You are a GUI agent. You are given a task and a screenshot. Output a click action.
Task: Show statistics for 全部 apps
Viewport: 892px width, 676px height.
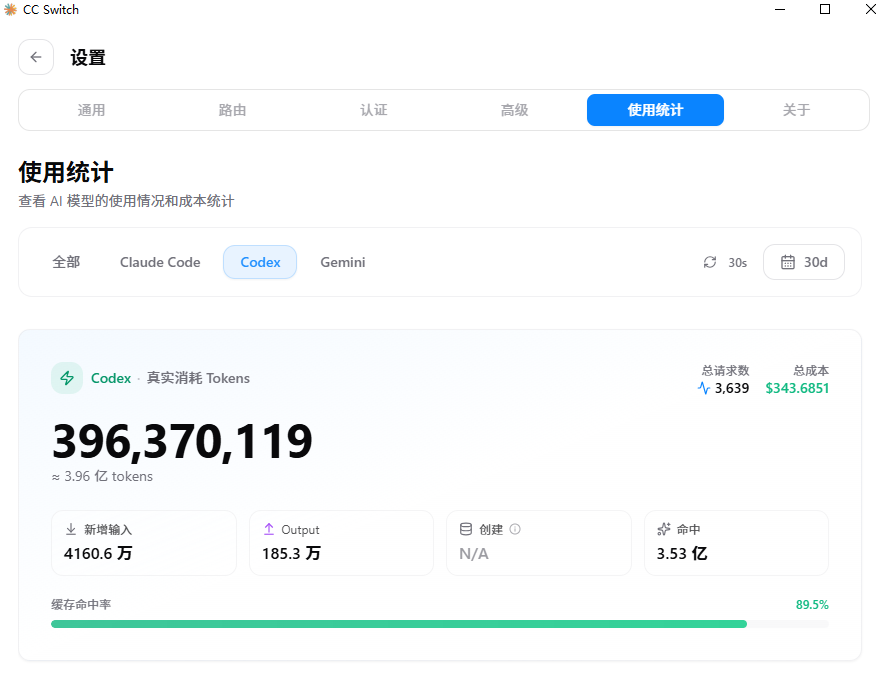pos(66,262)
